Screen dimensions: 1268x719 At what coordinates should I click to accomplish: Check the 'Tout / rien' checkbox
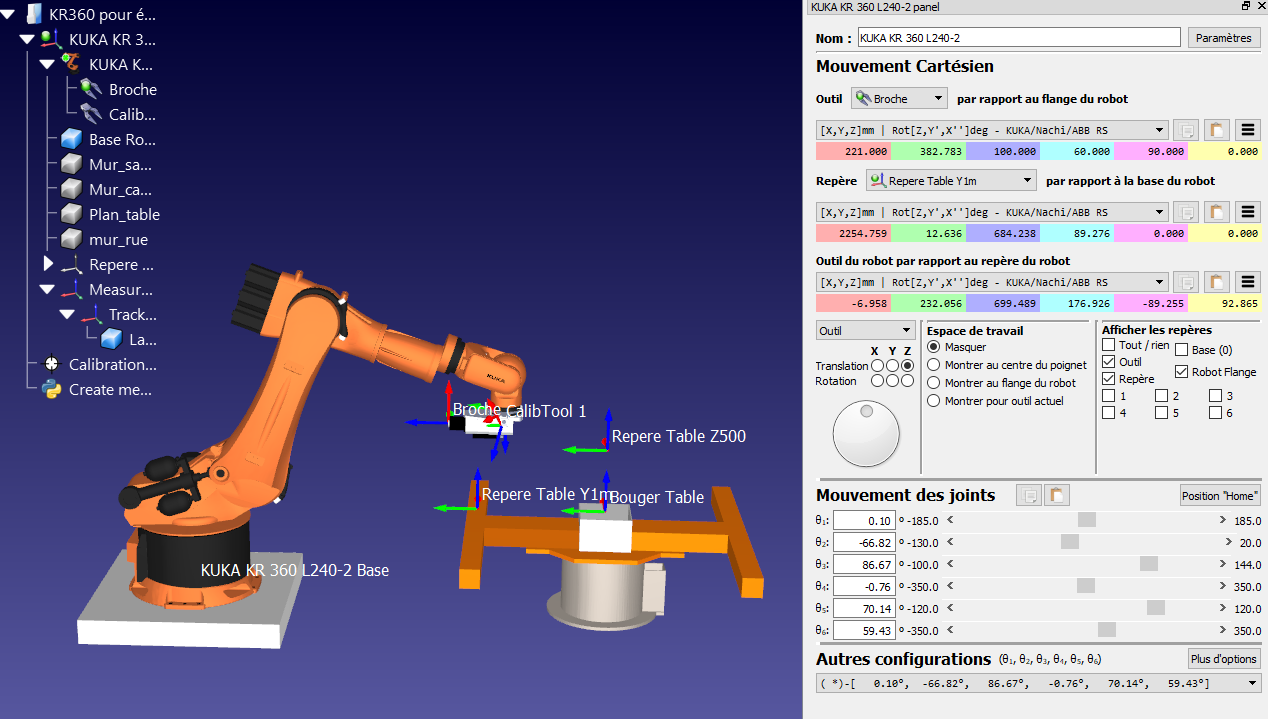click(x=1108, y=345)
